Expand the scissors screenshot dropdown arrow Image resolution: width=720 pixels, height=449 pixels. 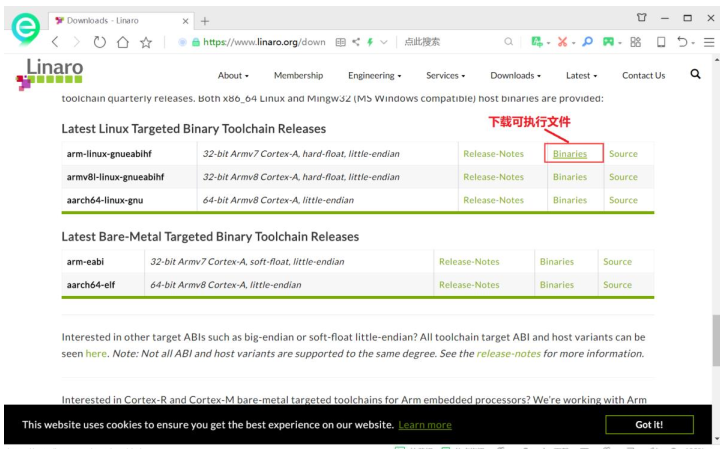click(x=574, y=43)
